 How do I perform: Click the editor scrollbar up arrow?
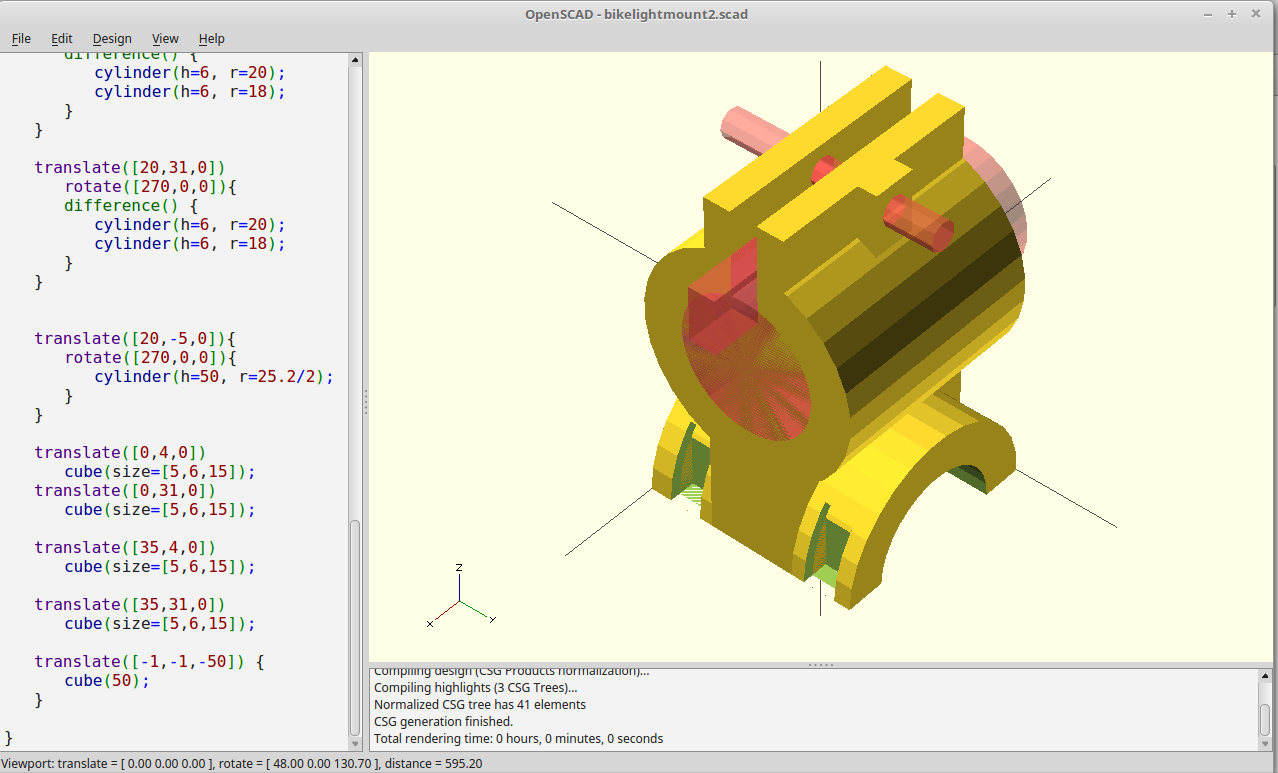355,58
